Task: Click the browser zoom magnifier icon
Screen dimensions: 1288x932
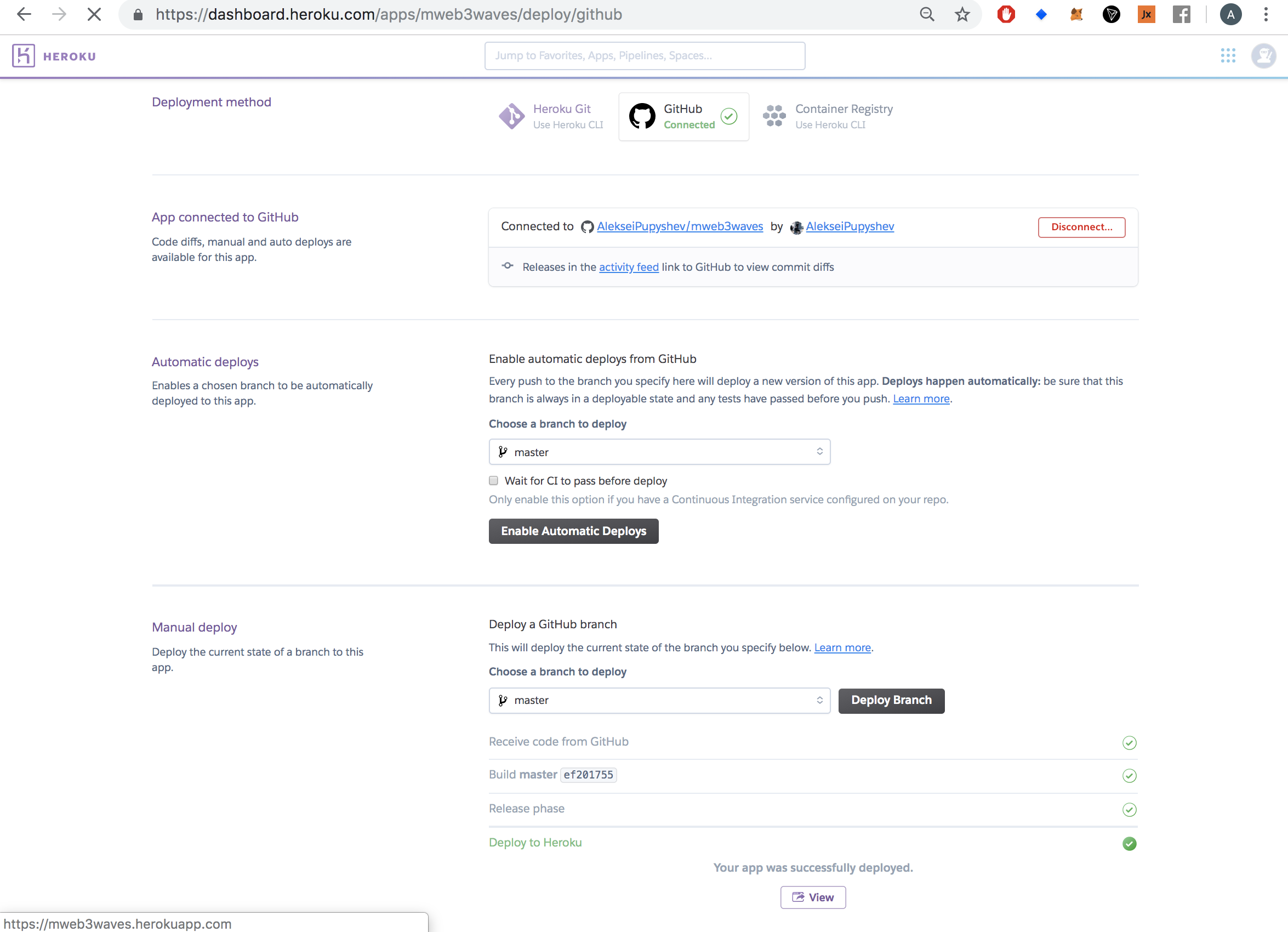Action: [927, 14]
